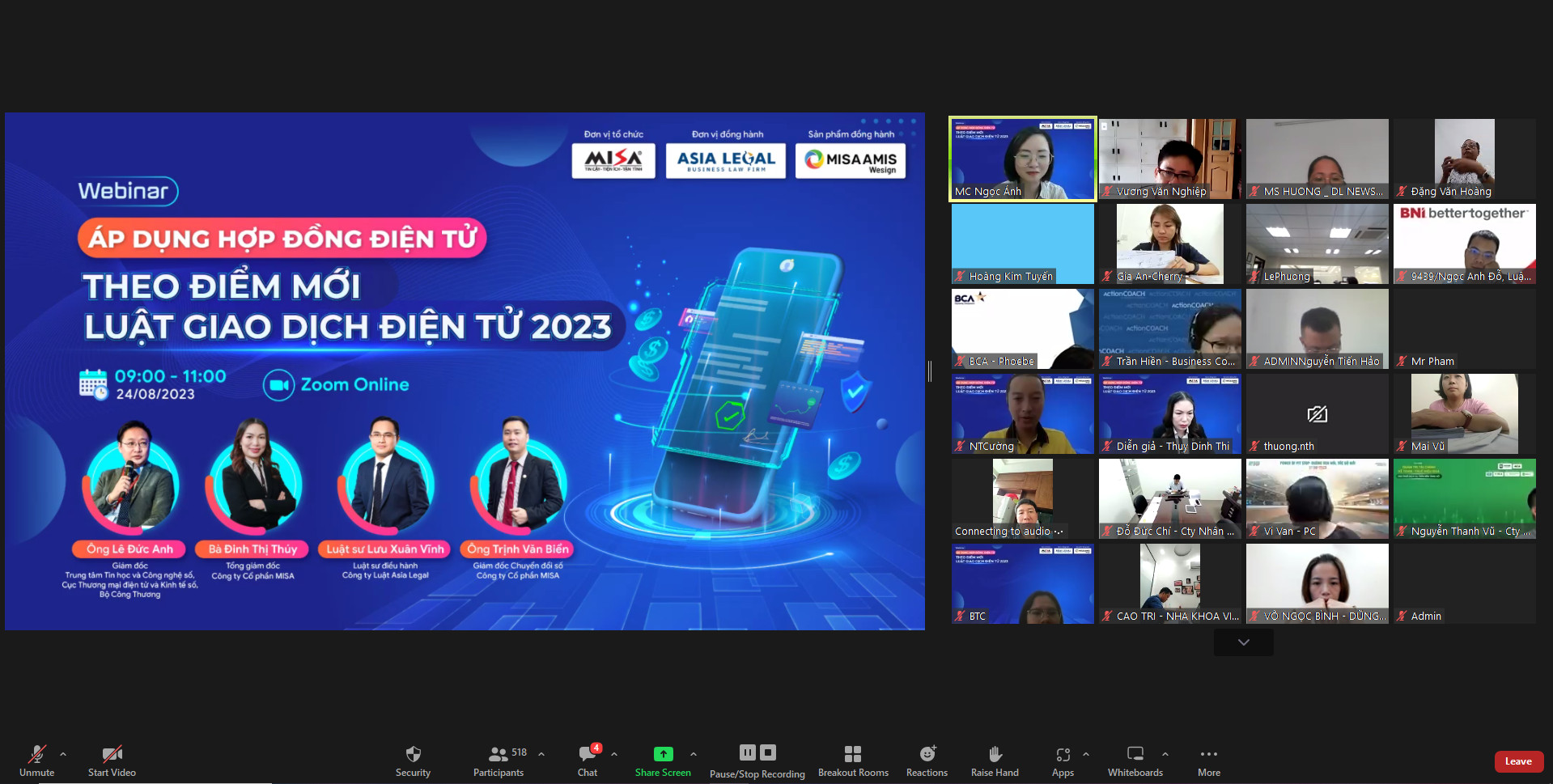The height and width of the screenshot is (784, 1553).
Task: Expand Apps options arrow
Action: [x=1086, y=754]
